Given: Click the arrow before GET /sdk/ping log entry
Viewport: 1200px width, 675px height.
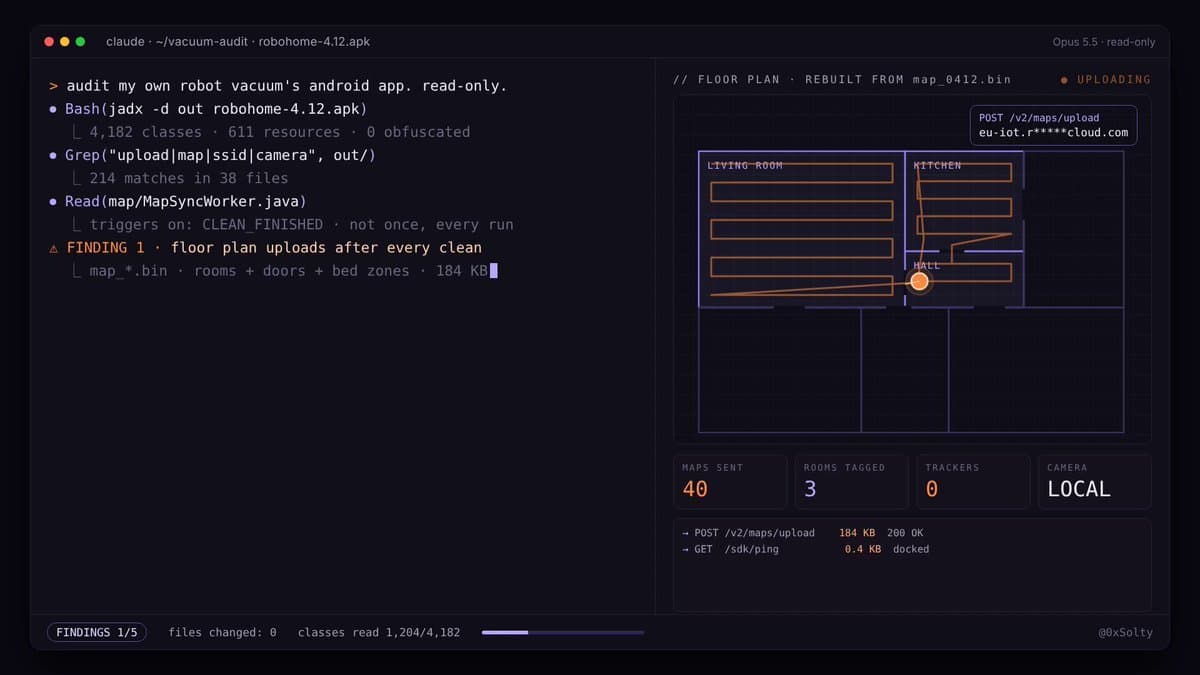Looking at the screenshot, I should pos(685,549).
